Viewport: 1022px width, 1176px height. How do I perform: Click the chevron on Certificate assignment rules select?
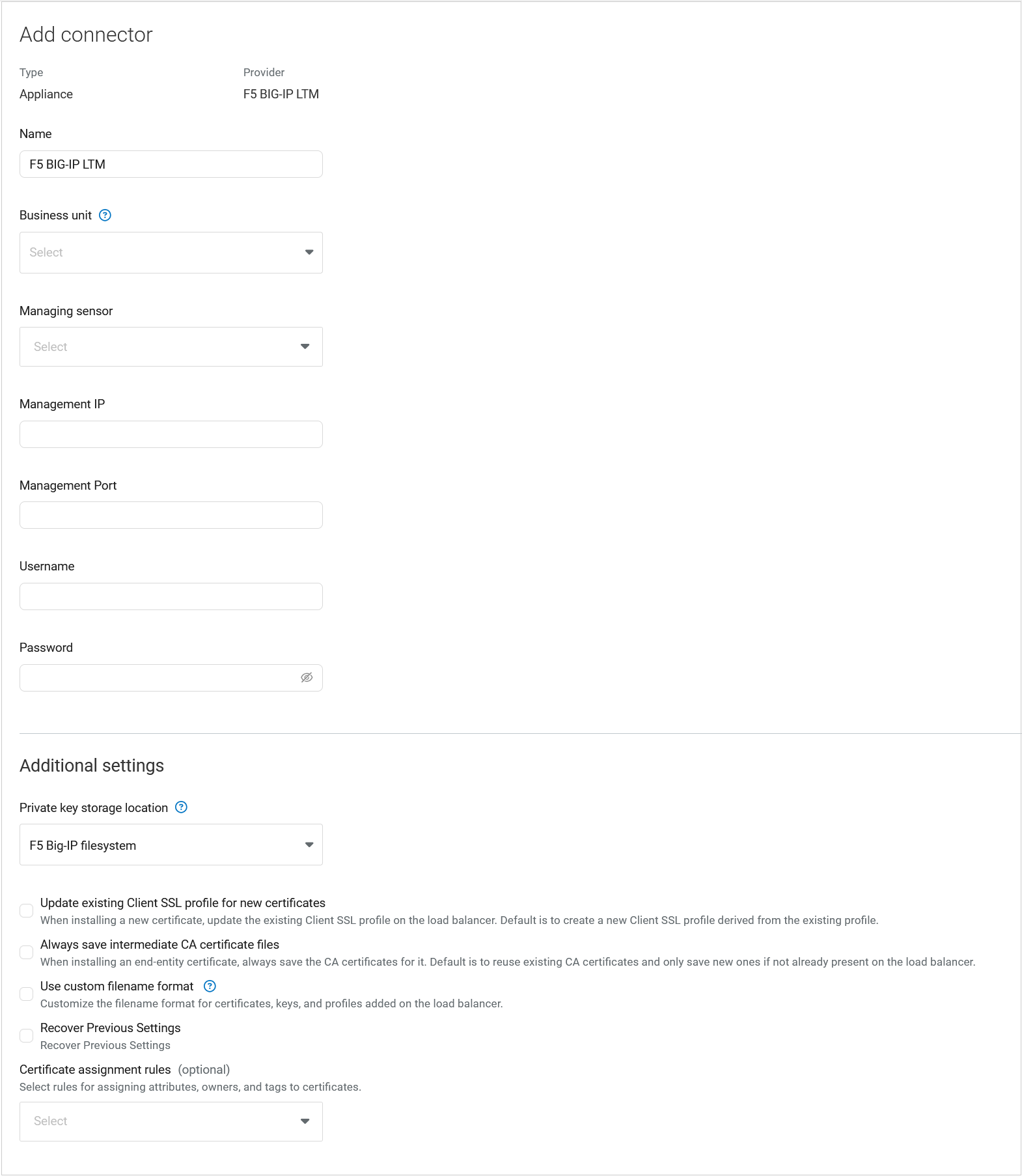[x=305, y=1121]
